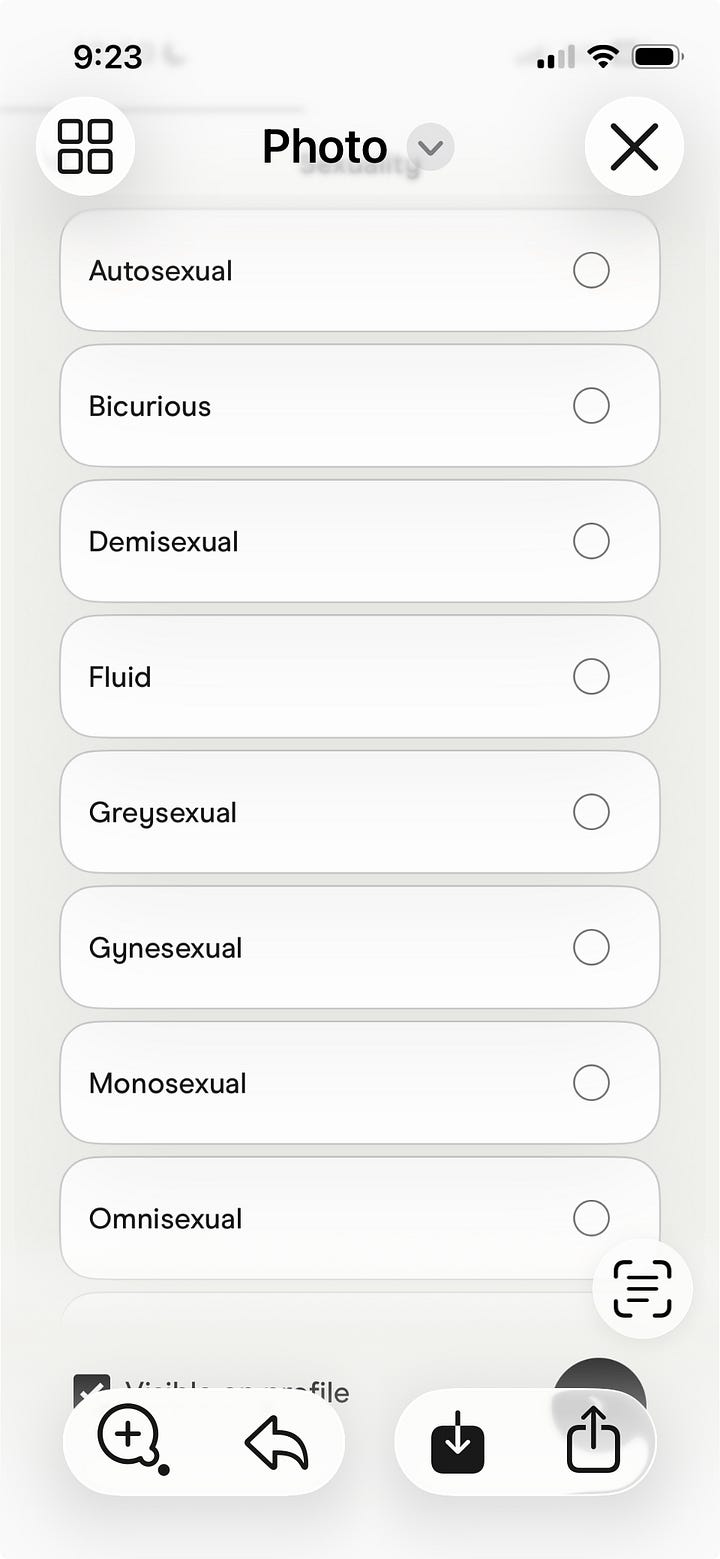This screenshot has width=720, height=1559.
Task: Choose the Gynesexual option
Action: tap(360, 947)
